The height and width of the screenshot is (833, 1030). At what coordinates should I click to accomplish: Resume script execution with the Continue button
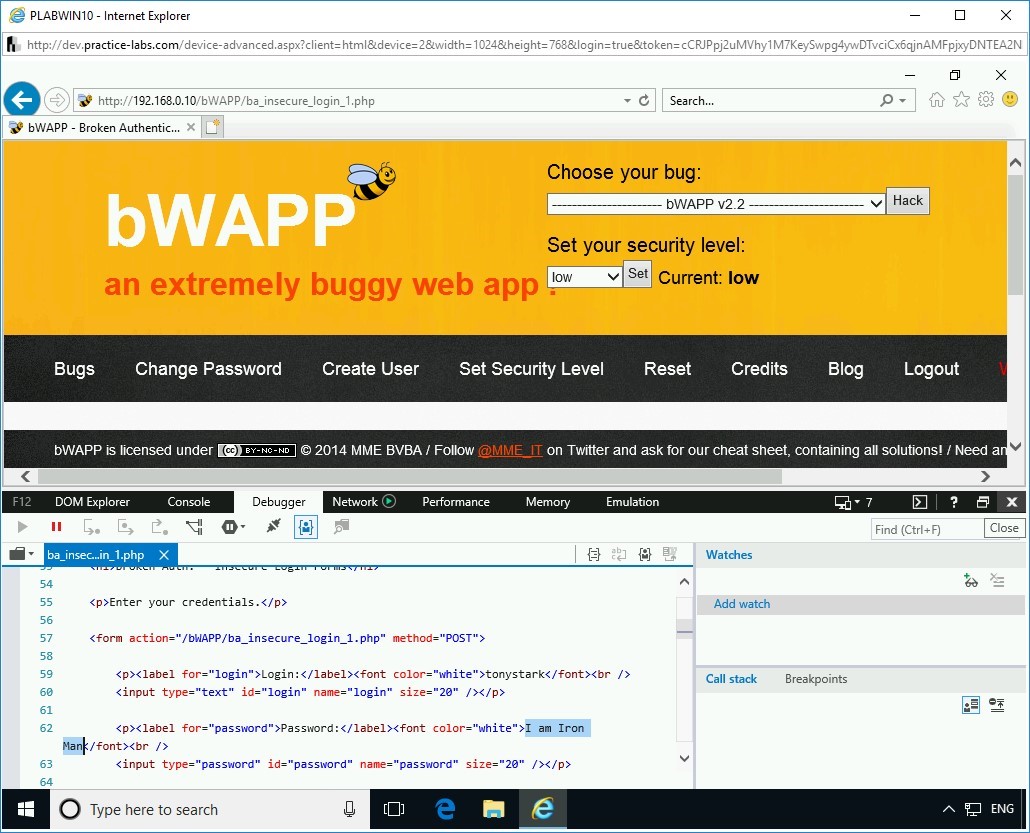pos(22,527)
